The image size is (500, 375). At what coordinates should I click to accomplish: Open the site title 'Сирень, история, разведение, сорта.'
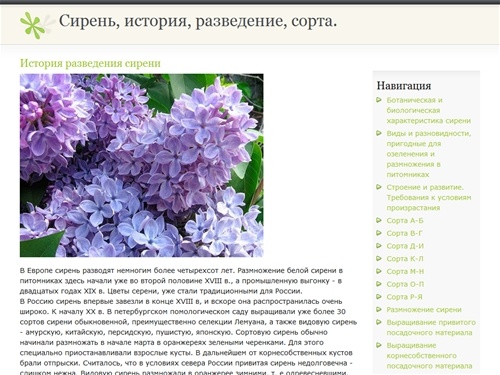tap(198, 21)
